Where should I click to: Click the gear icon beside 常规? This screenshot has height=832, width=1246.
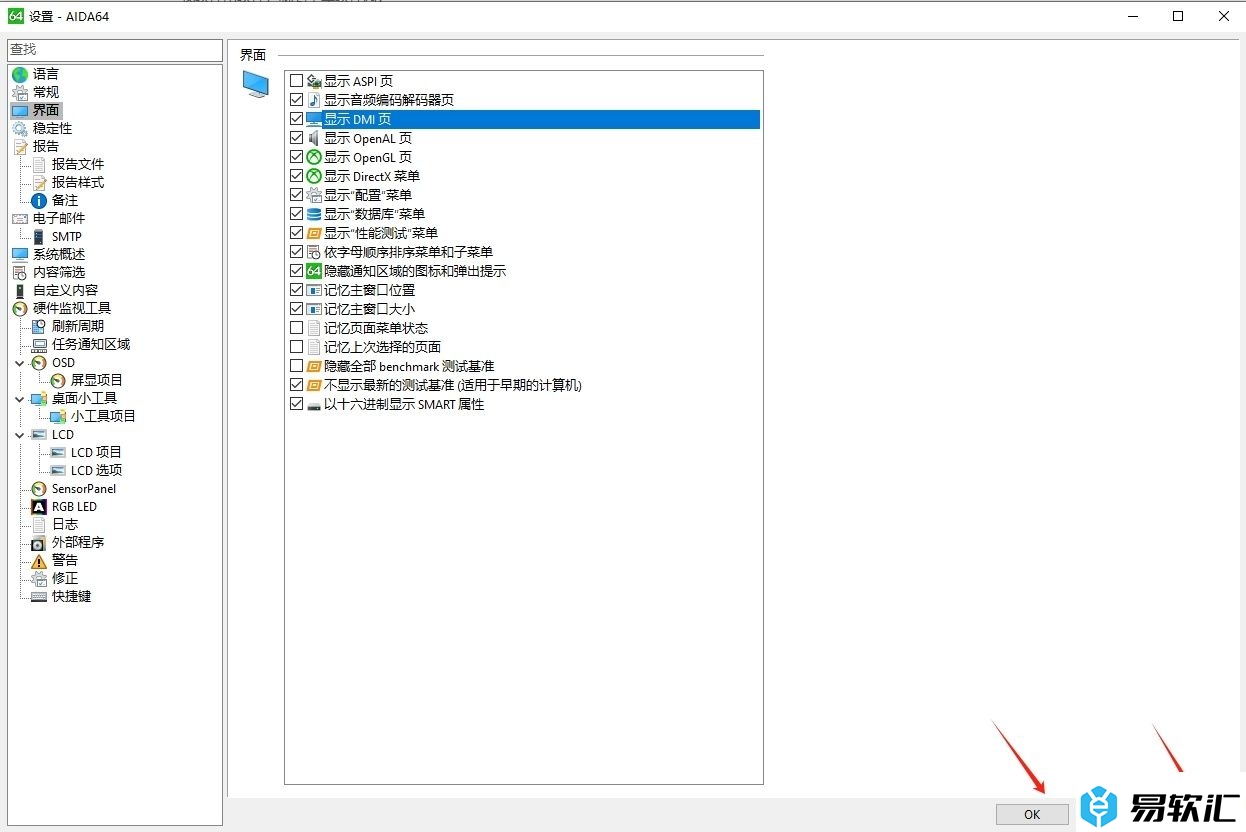[x=20, y=92]
